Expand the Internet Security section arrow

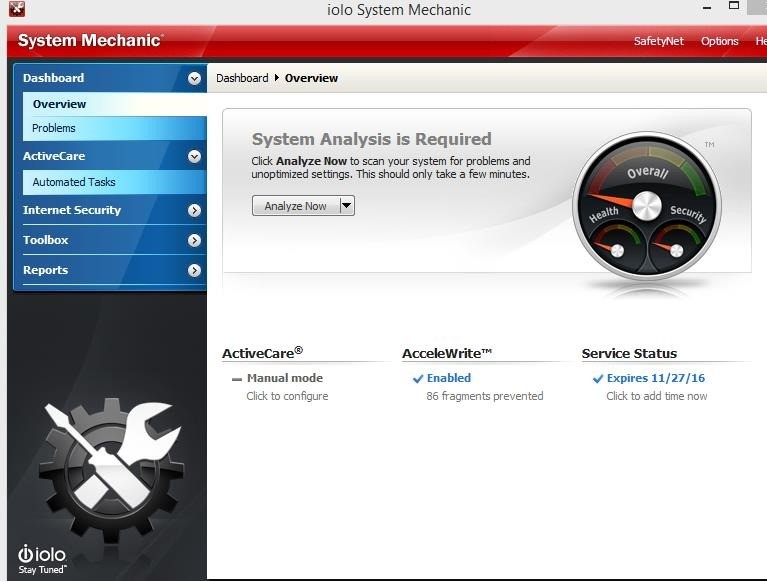194,210
